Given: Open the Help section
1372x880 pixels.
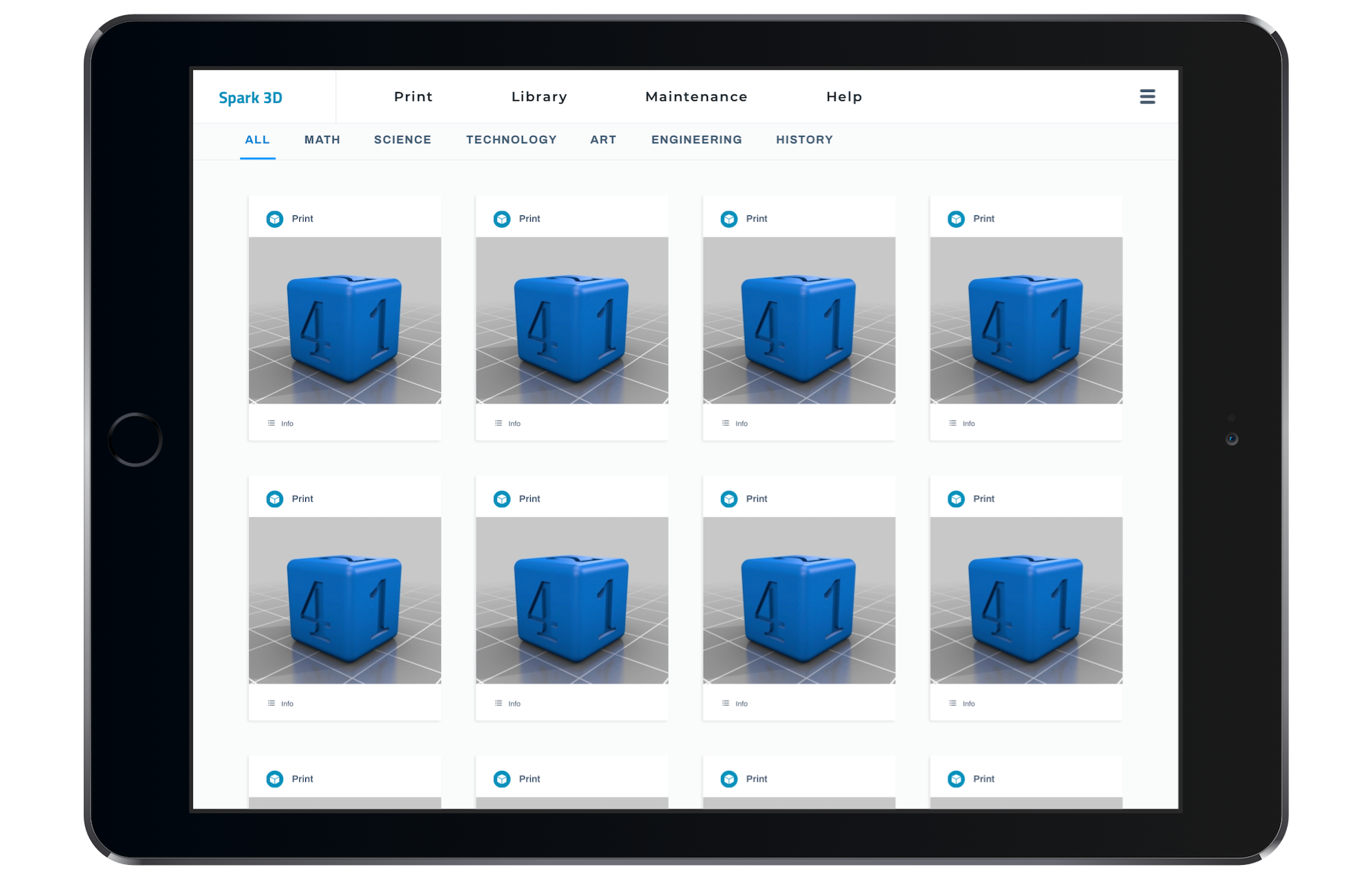Looking at the screenshot, I should (844, 97).
